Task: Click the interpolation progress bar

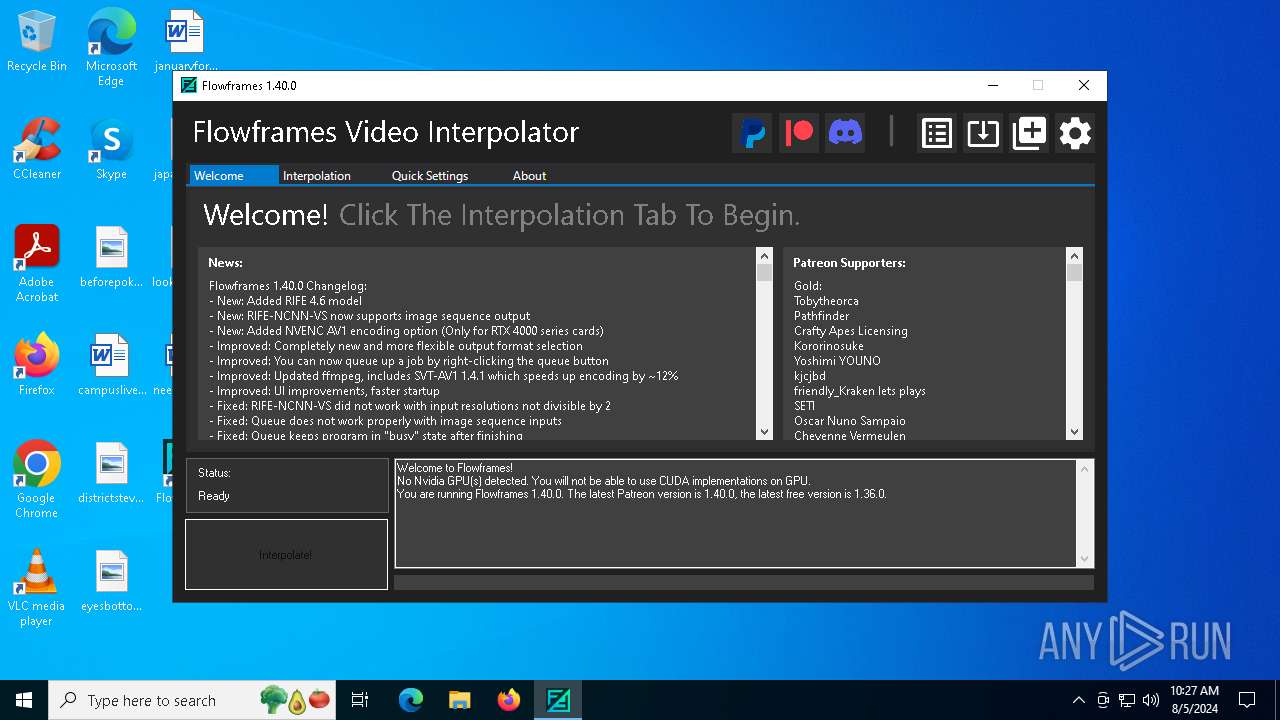Action: pyautogui.click(x=744, y=582)
